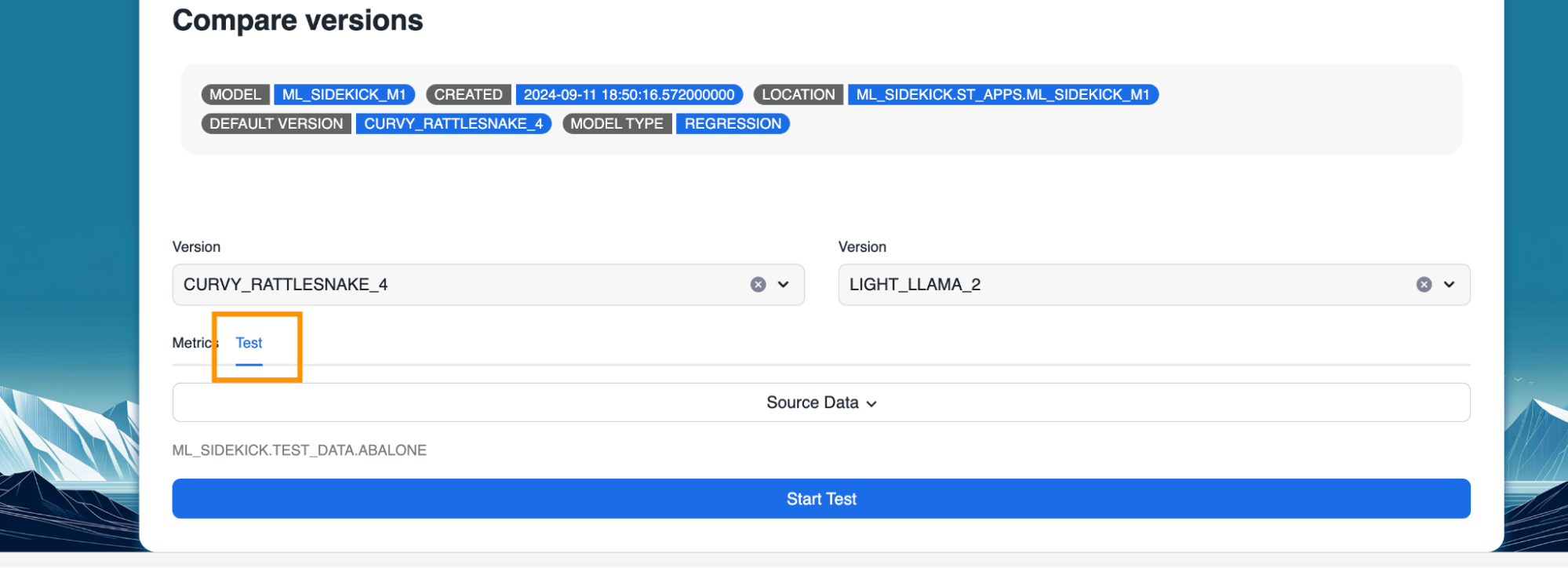Clear the CURVY_RATTLESNAKE_4 version selection
1568x568 pixels.
pos(758,285)
